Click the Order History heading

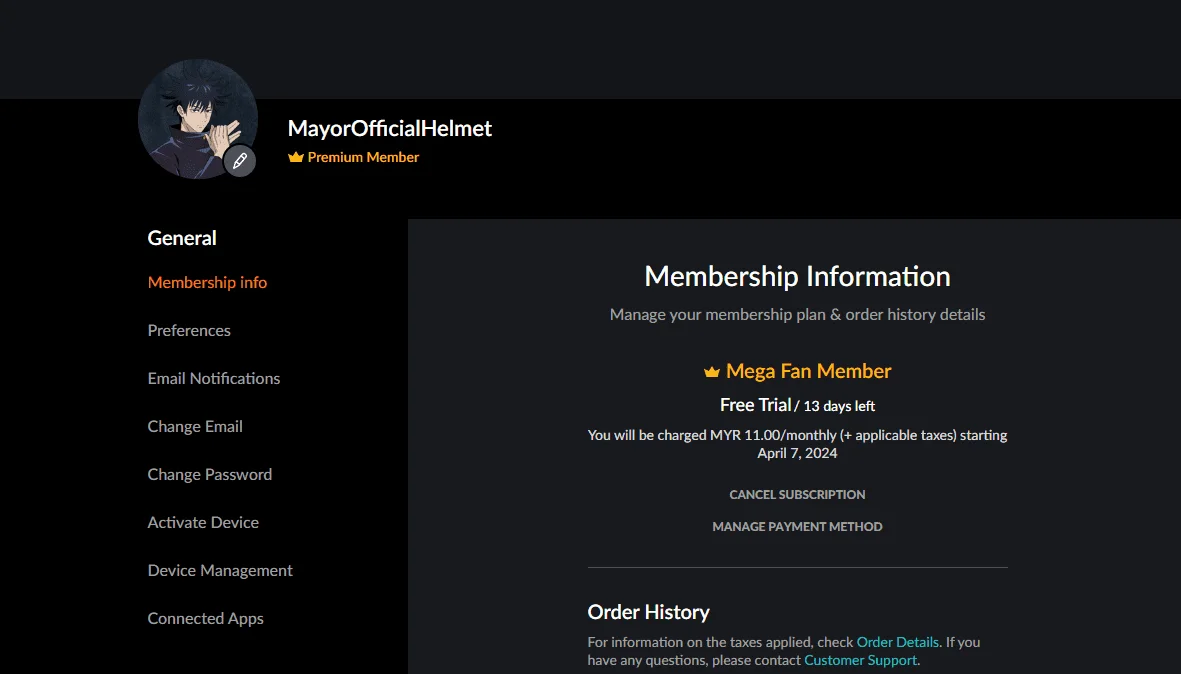tap(648, 612)
